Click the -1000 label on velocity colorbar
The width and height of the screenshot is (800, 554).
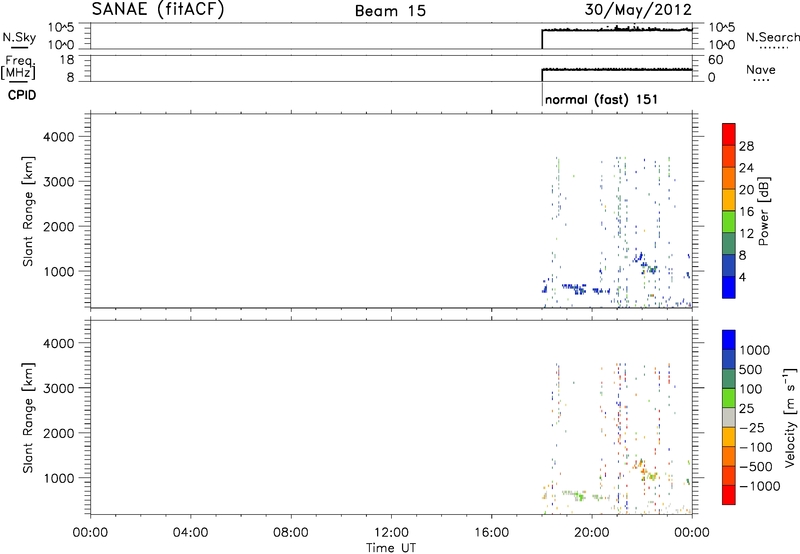760,486
